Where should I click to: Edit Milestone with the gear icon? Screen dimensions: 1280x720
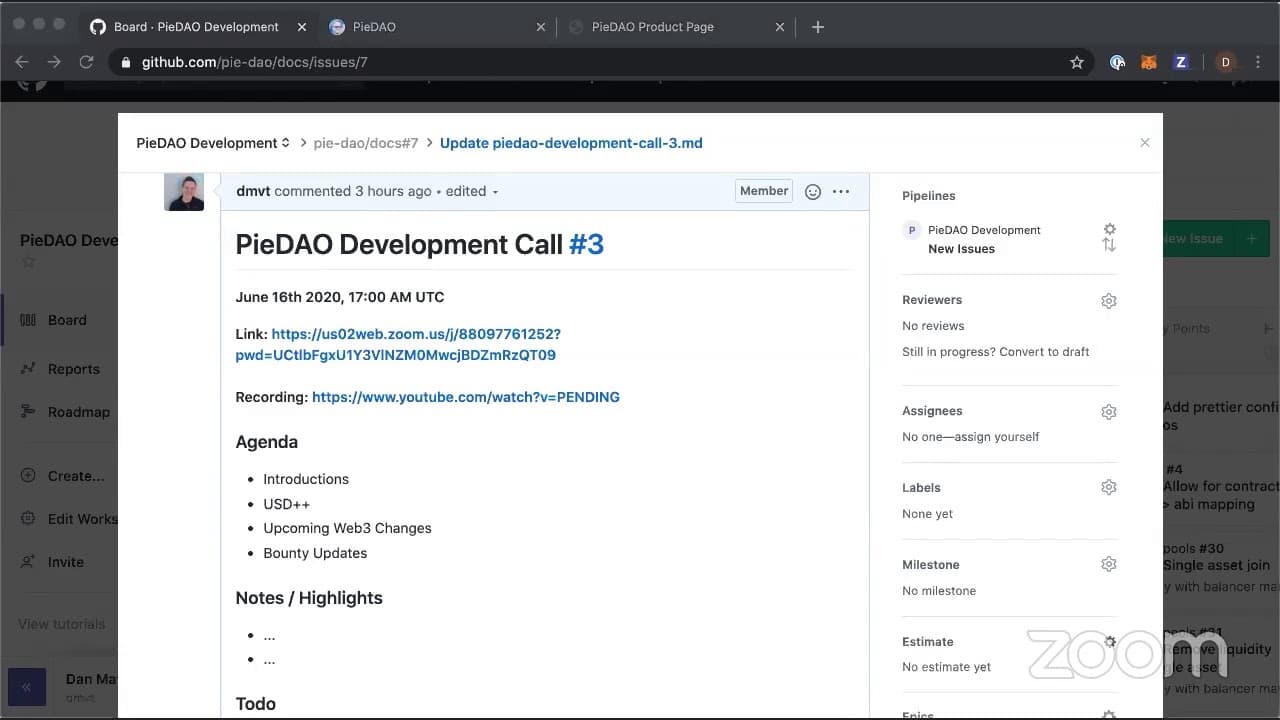click(1109, 564)
